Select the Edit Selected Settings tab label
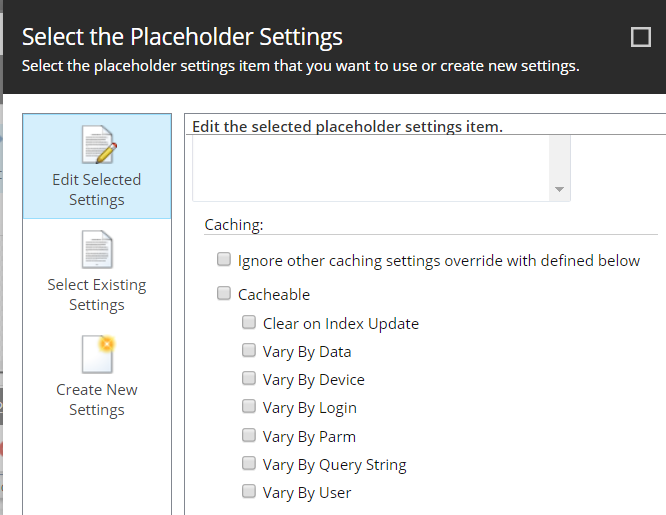Viewport: 666px width, 515px height. pyautogui.click(x=97, y=190)
